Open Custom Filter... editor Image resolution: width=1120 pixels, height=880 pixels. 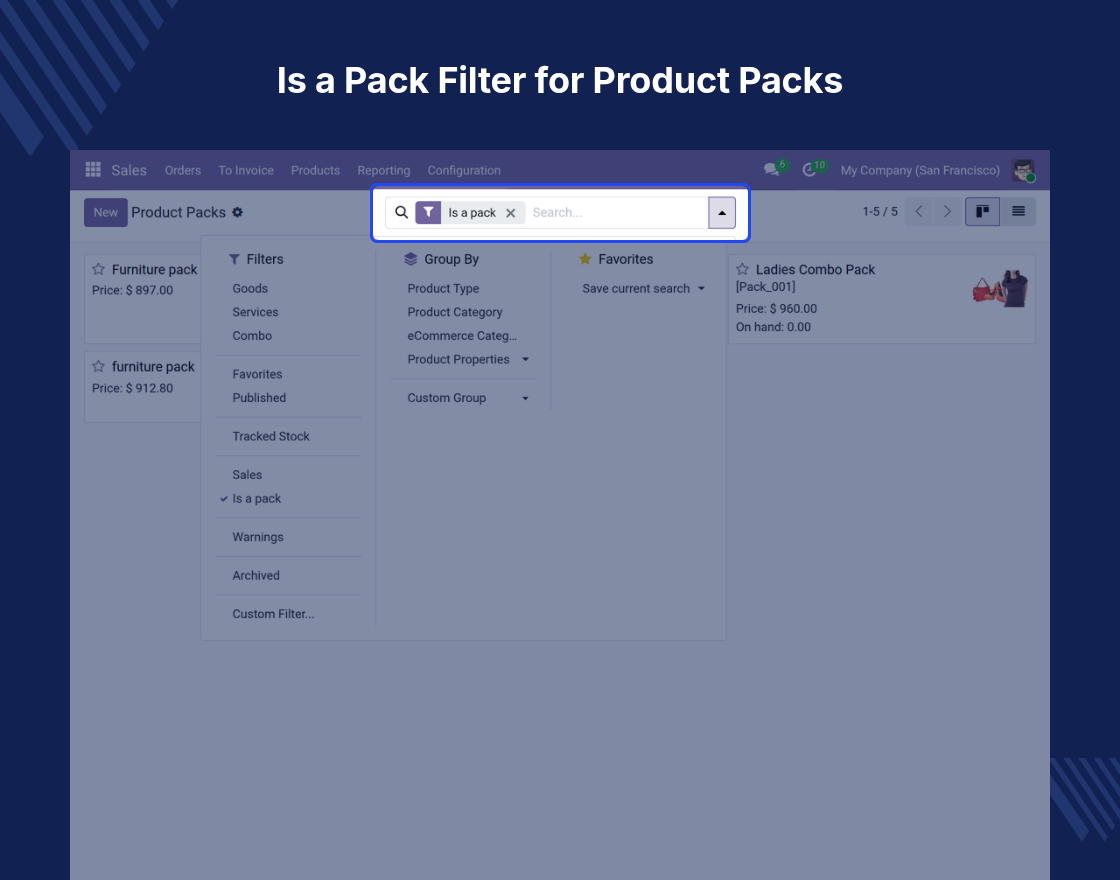(273, 614)
